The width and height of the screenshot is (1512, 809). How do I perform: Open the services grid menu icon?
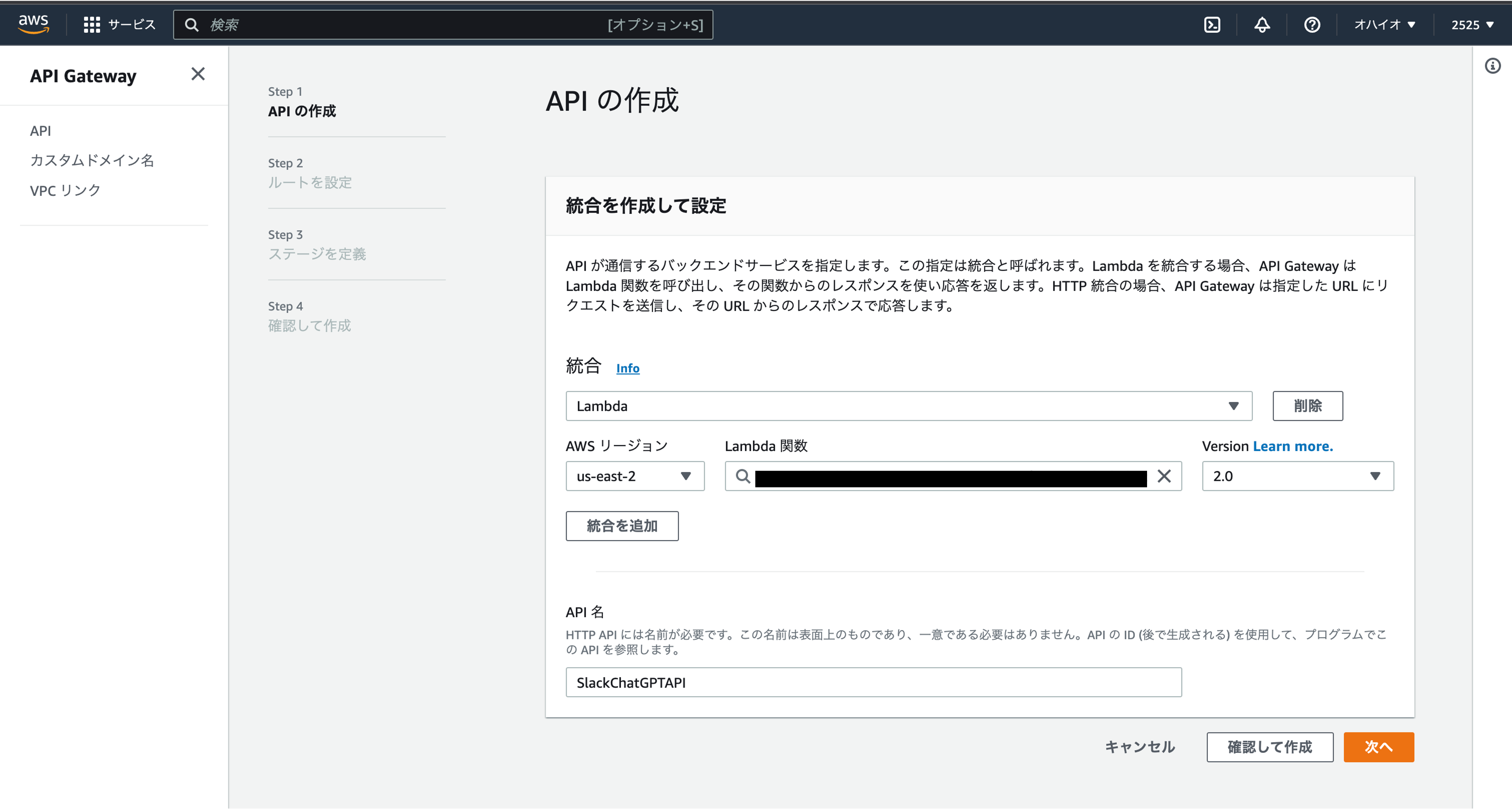[x=91, y=25]
